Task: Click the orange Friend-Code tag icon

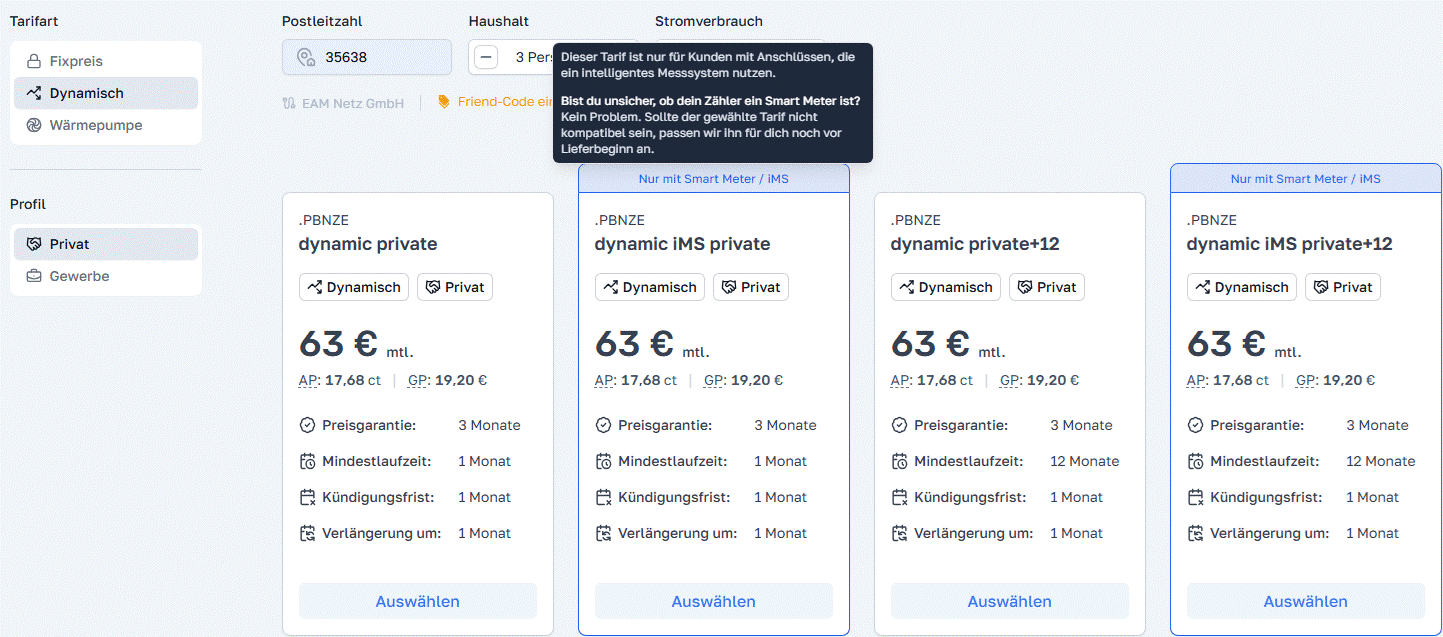Action: pyautogui.click(x=444, y=102)
